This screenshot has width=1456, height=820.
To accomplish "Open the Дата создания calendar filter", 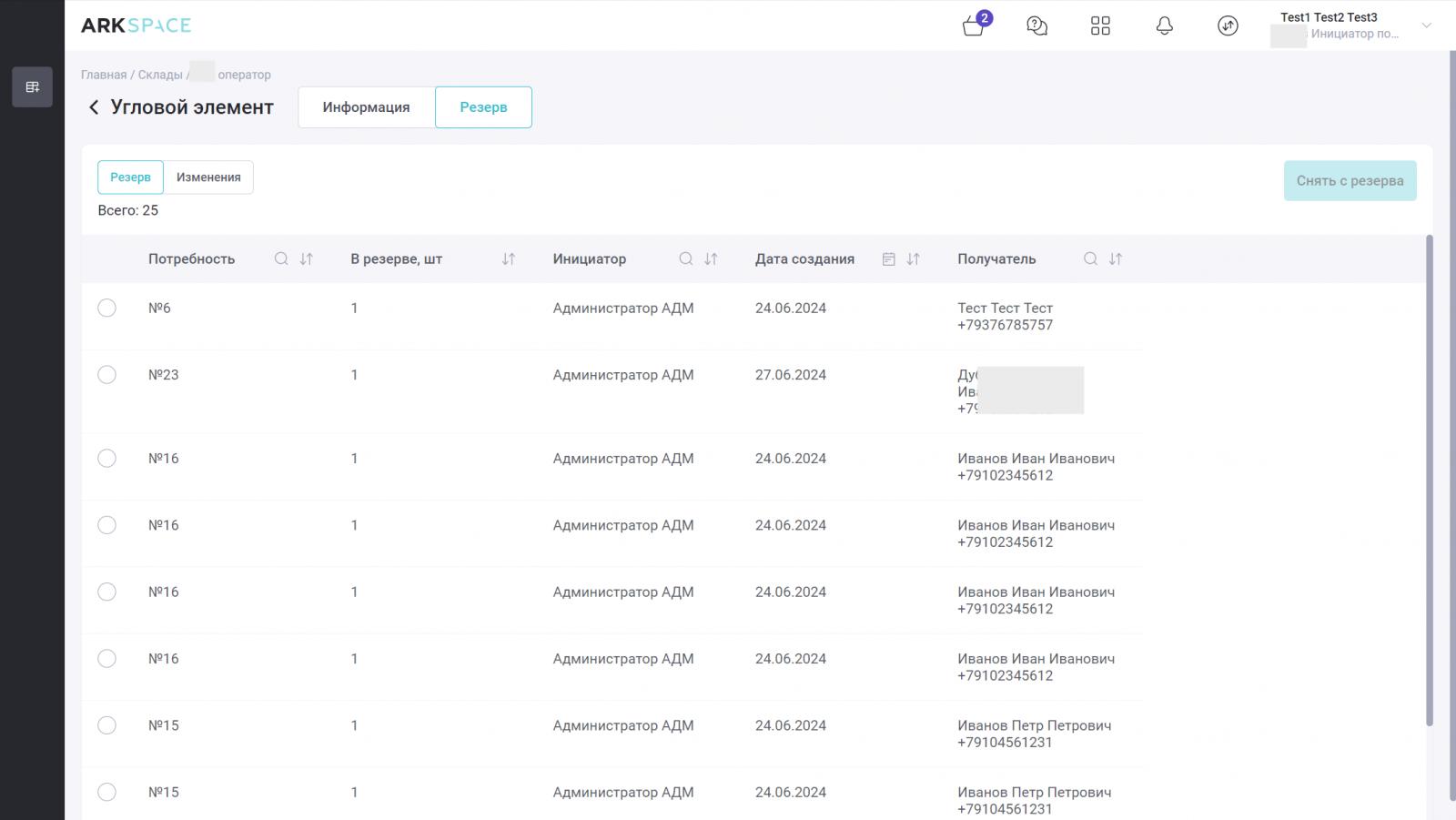I will pos(889,259).
